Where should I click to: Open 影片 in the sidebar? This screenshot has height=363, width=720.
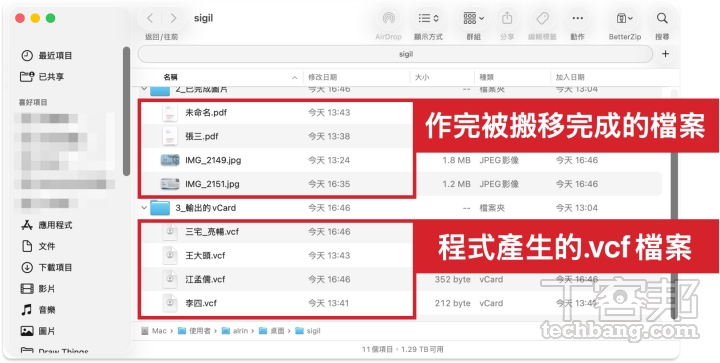tap(38, 289)
